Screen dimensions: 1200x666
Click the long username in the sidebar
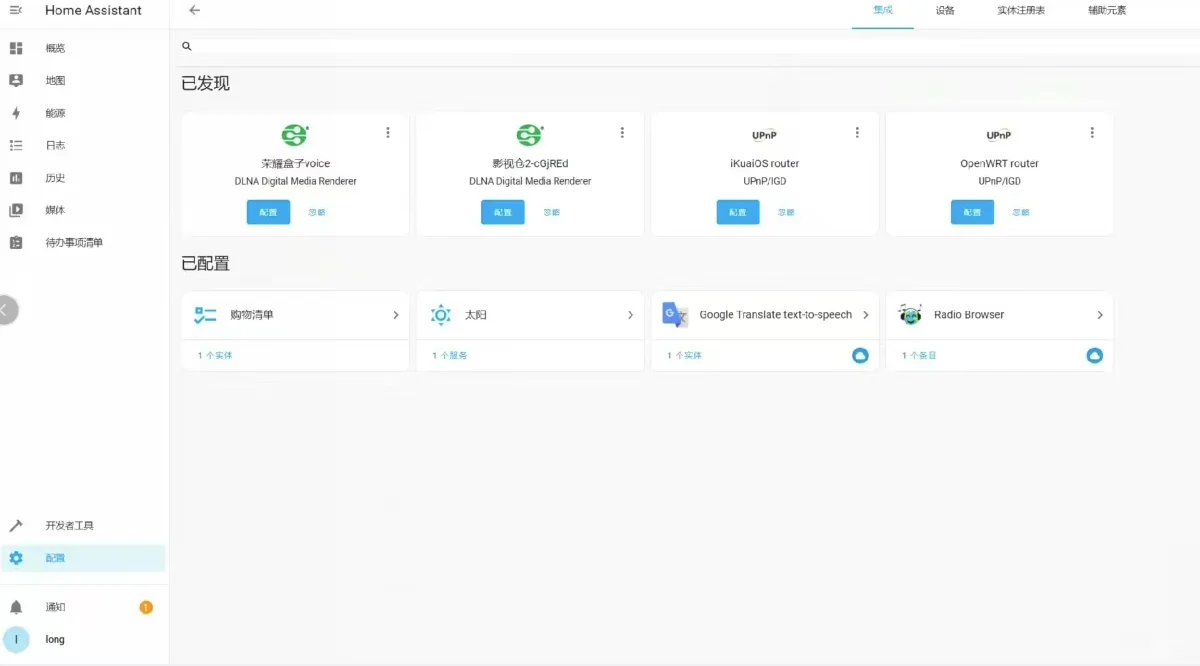(55, 639)
